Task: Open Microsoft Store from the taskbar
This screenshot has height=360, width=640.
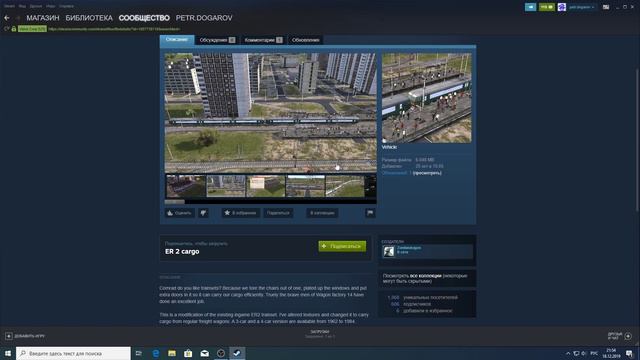Action: [x=188, y=353]
